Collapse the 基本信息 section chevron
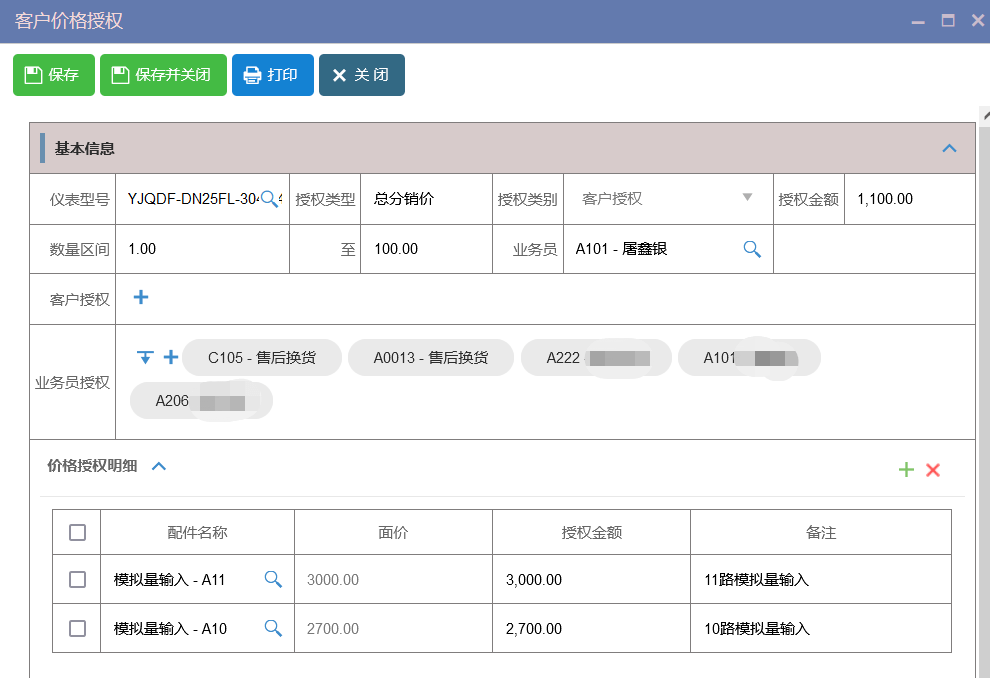 (949, 147)
